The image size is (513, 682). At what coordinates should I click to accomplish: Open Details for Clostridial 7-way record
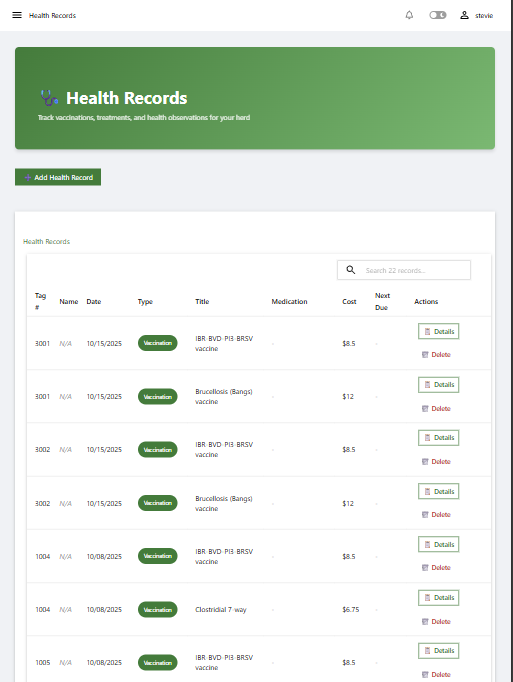(439, 598)
